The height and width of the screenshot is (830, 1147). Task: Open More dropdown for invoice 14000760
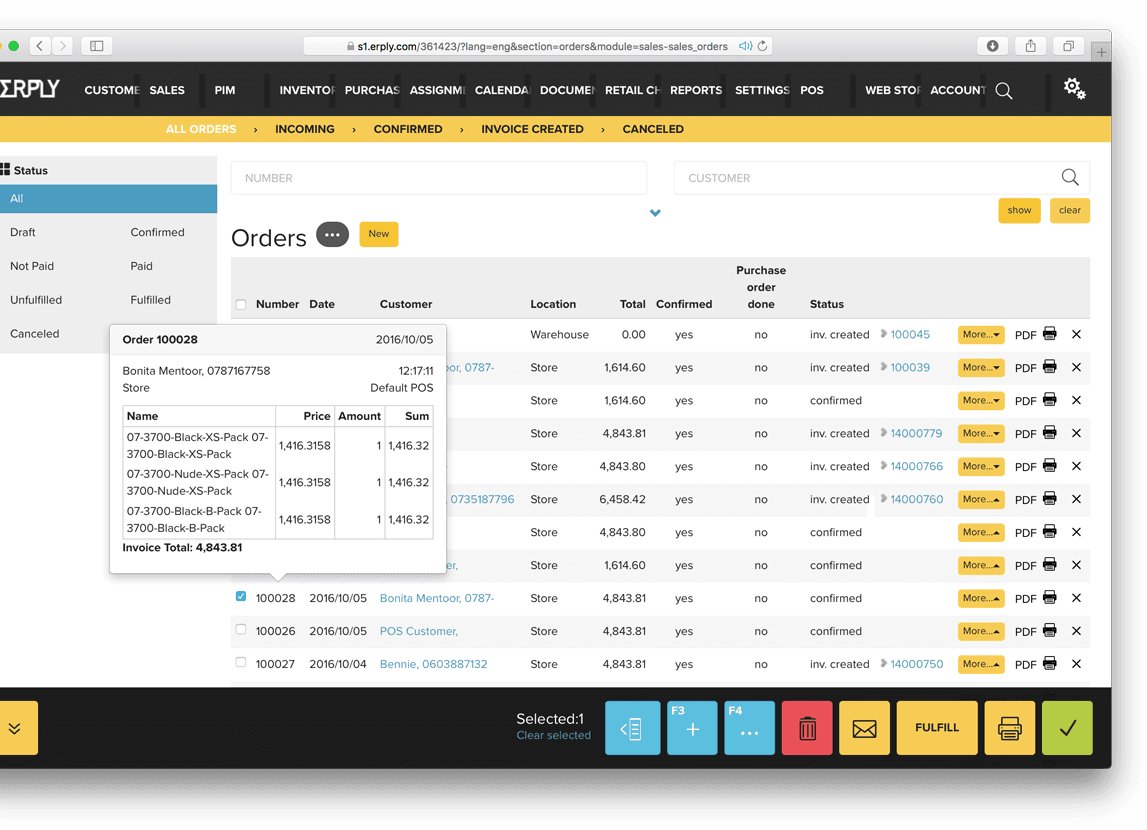[x=981, y=499]
